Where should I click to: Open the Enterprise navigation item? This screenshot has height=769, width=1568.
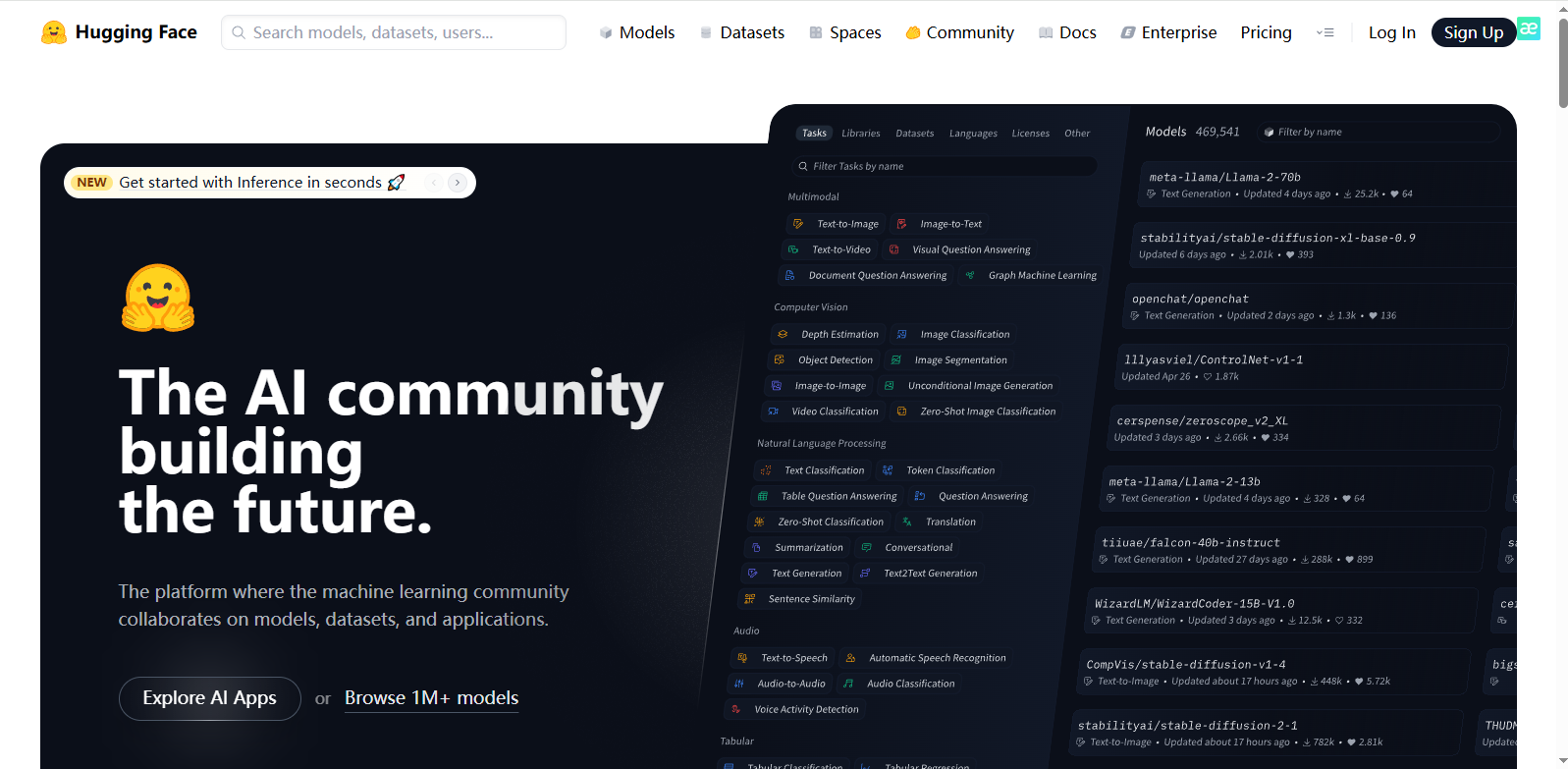point(1168,32)
